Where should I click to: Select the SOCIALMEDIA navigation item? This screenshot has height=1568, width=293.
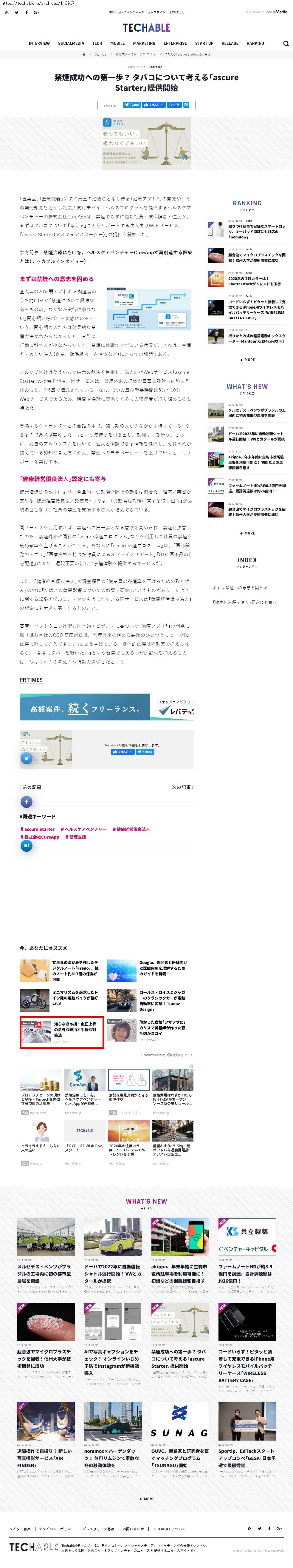71,44
